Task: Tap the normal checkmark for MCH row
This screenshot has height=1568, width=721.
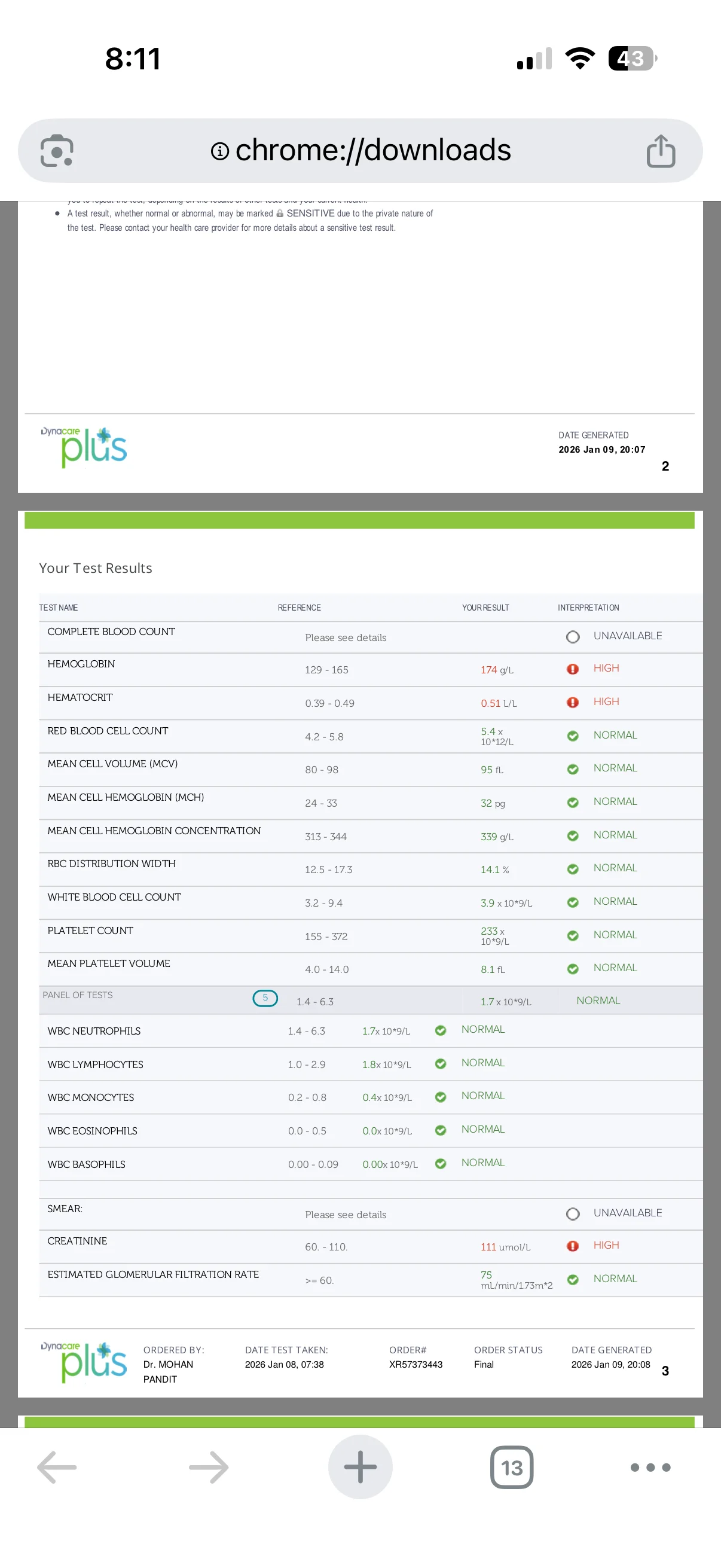Action: 573,803
